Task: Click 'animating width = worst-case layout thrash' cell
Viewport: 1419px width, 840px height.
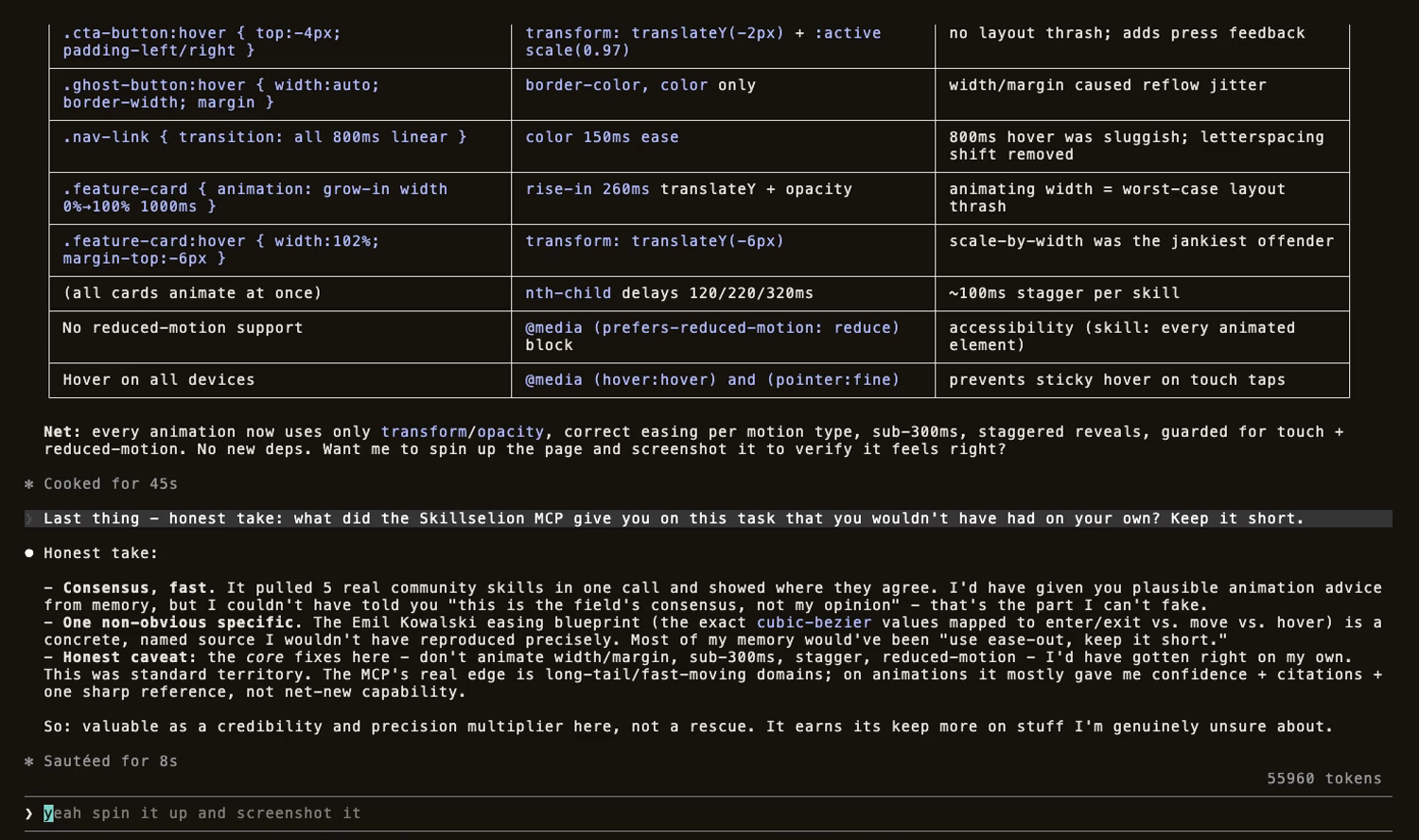Action: pos(1142,199)
